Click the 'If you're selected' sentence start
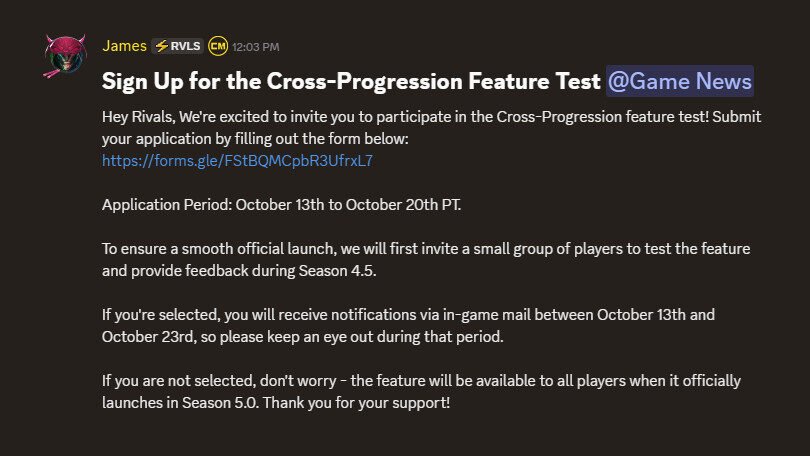 (x=161, y=314)
